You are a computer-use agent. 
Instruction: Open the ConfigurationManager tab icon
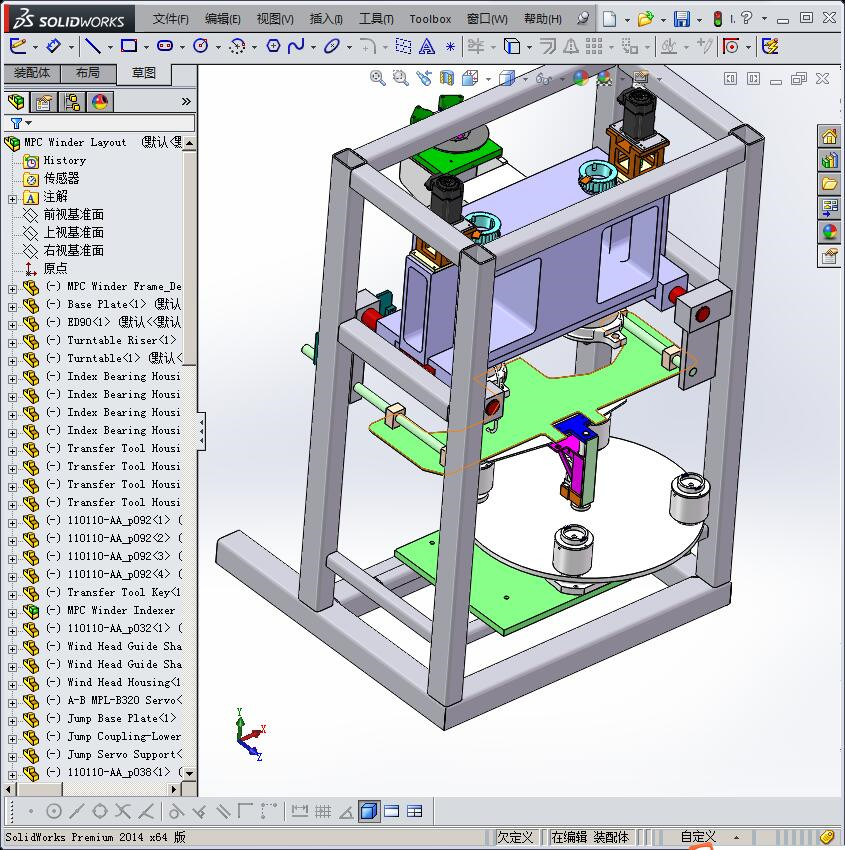[72, 102]
